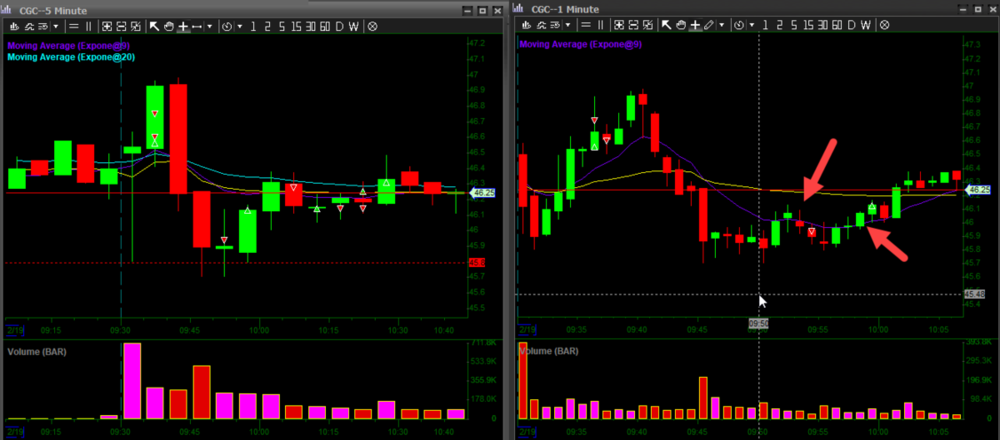1000x440 pixels.
Task: Toggle vertical grid lines in 5 Minute chart
Action: (x=88, y=25)
